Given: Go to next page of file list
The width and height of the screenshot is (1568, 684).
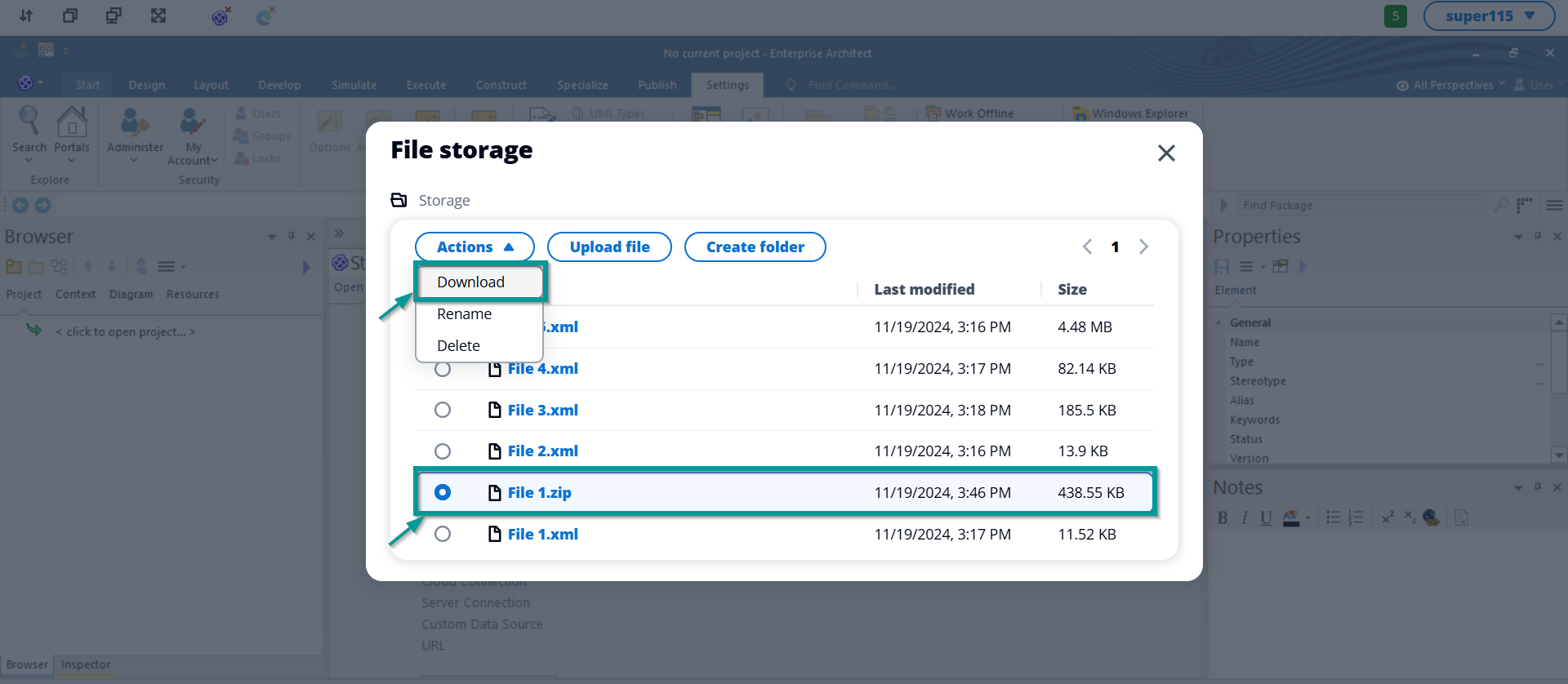Looking at the screenshot, I should [x=1143, y=247].
